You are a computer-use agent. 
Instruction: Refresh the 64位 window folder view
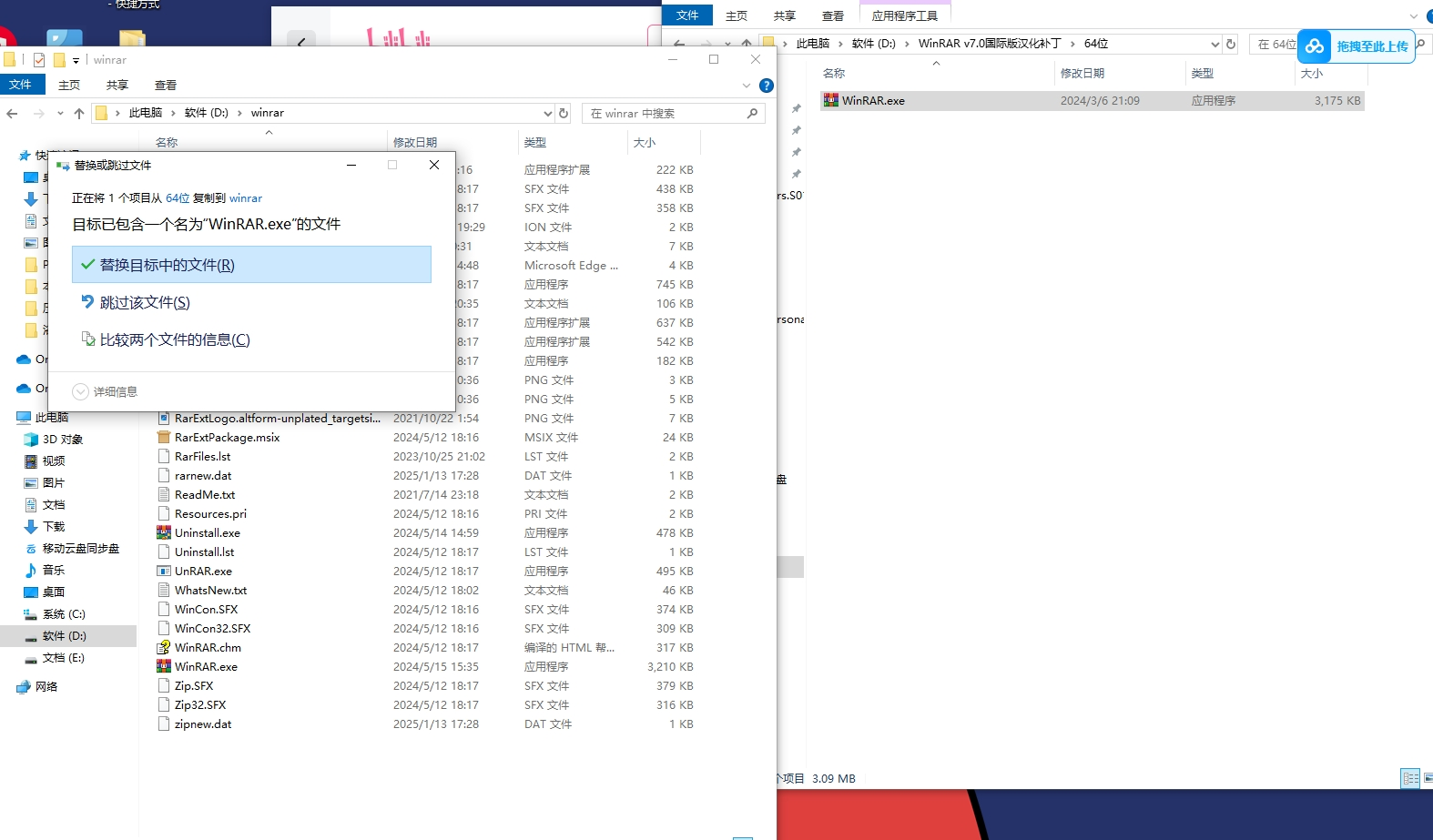pos(1231,44)
